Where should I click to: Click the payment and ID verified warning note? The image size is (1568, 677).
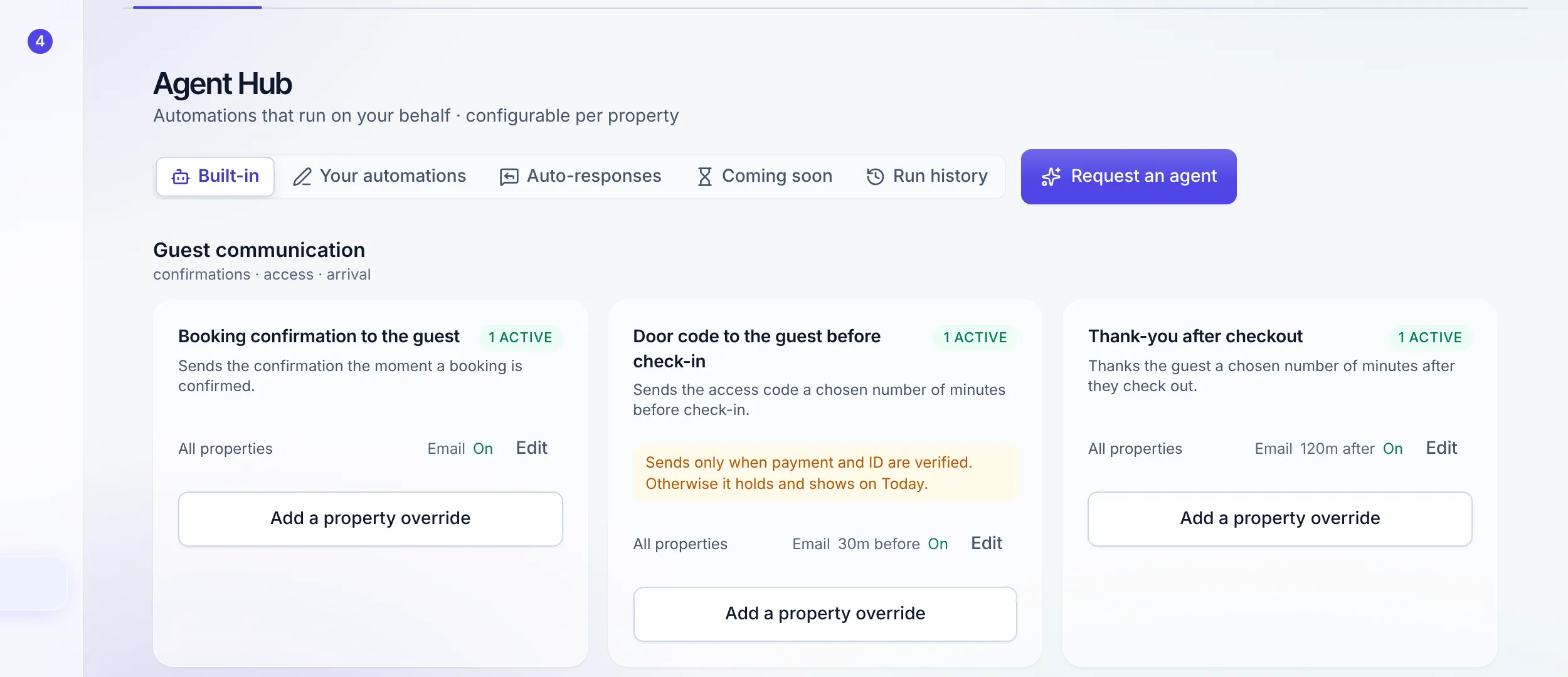click(825, 473)
